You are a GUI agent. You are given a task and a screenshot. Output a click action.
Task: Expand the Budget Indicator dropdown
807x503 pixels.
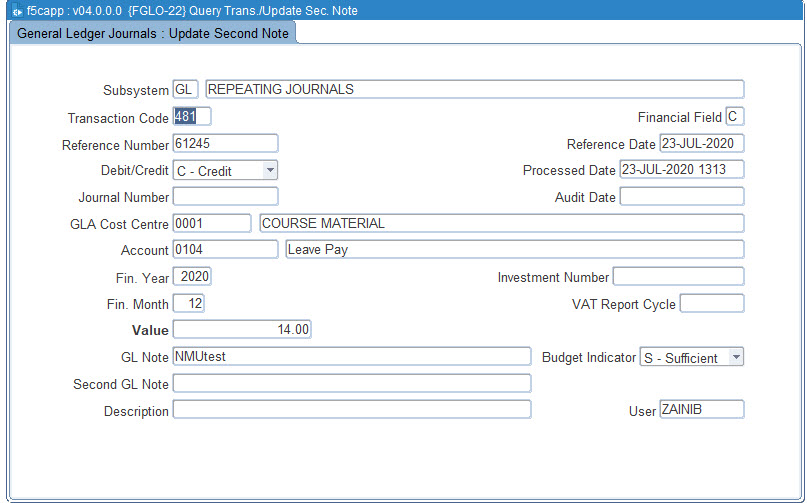click(x=736, y=357)
